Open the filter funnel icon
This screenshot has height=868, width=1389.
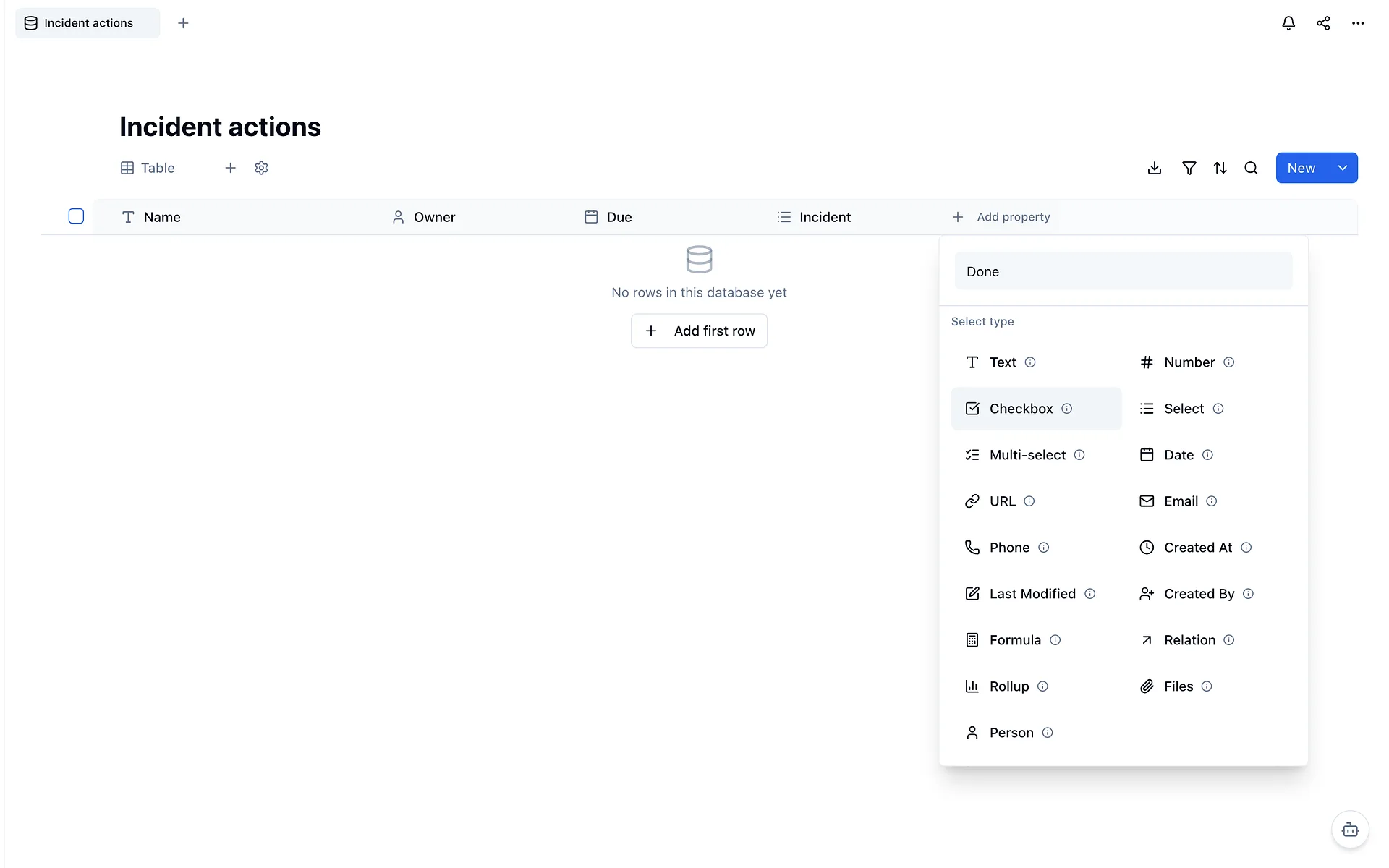click(x=1189, y=168)
